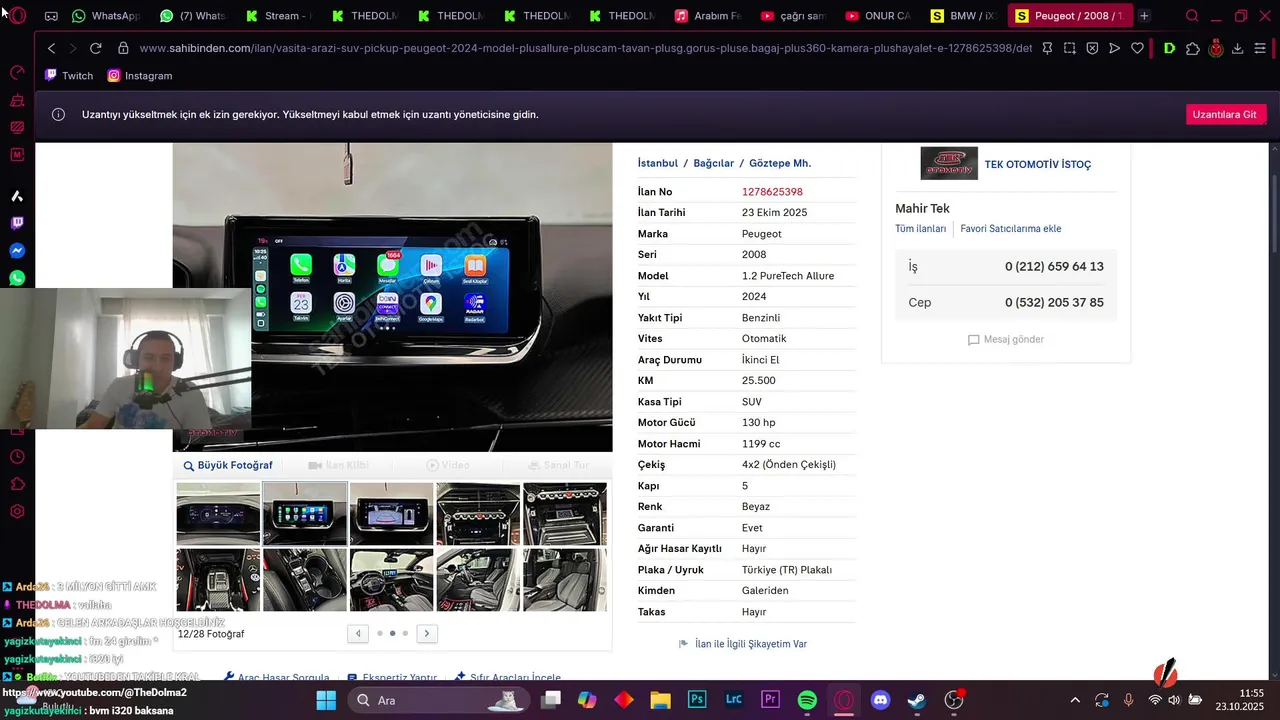The height and width of the screenshot is (720, 1280).
Task: Switch to BMW / iX tab
Action: click(964, 16)
